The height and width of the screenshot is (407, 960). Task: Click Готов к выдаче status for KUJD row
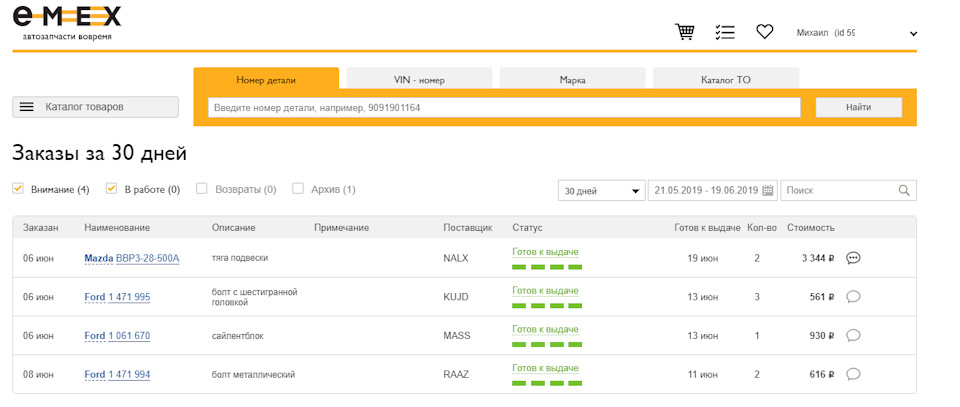pos(545,291)
